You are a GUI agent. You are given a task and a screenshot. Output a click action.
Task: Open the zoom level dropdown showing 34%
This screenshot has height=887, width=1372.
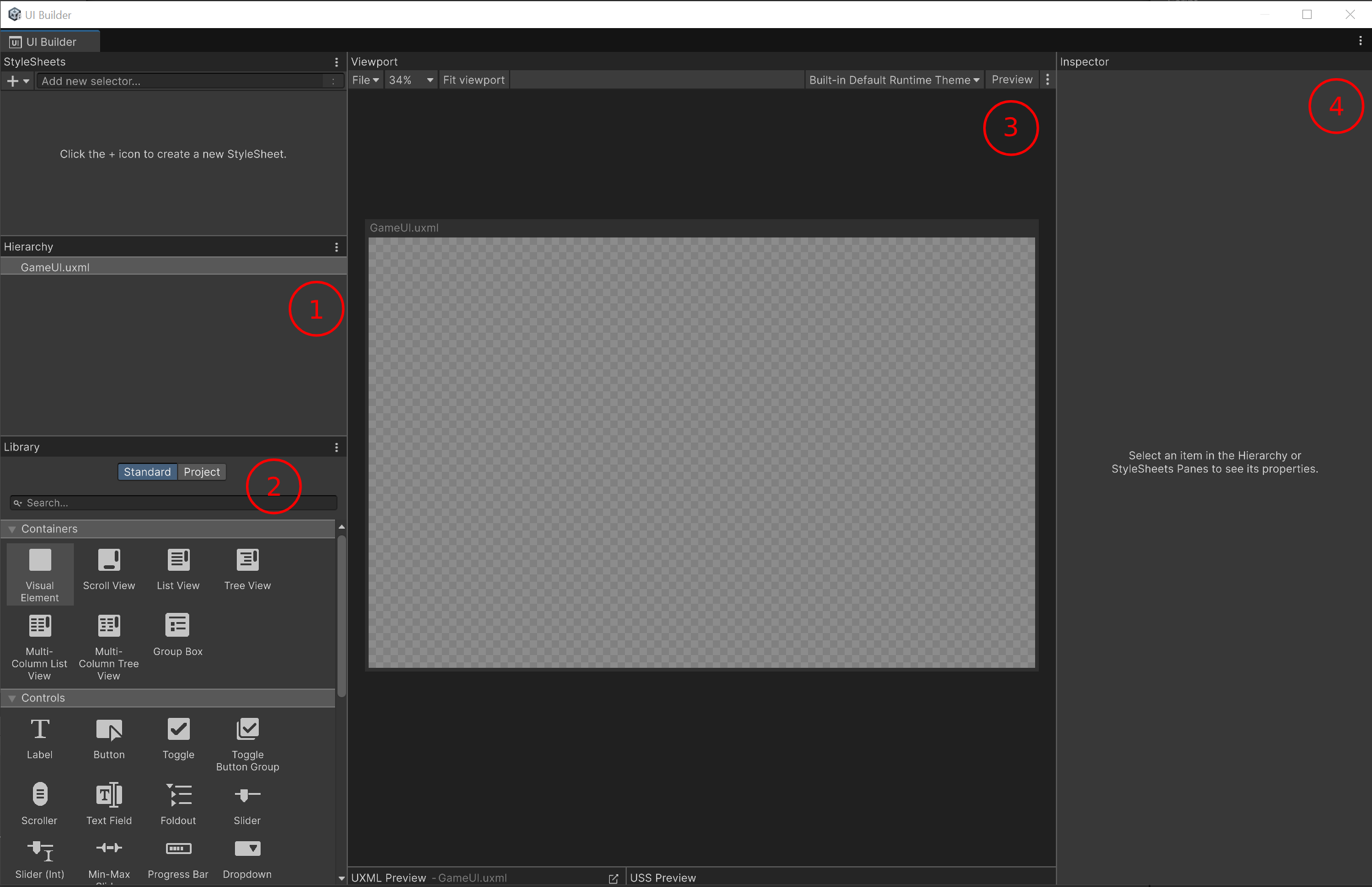[410, 79]
